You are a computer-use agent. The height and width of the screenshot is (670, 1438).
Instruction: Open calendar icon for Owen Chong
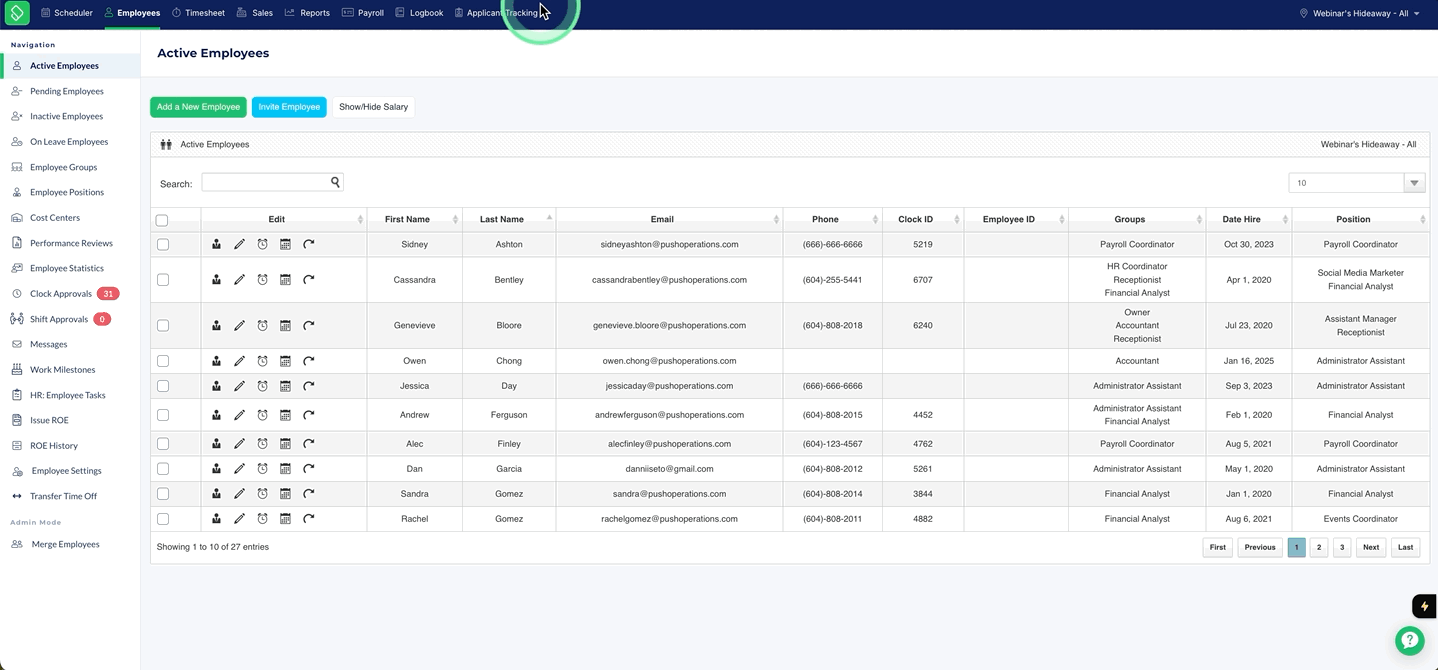285,361
